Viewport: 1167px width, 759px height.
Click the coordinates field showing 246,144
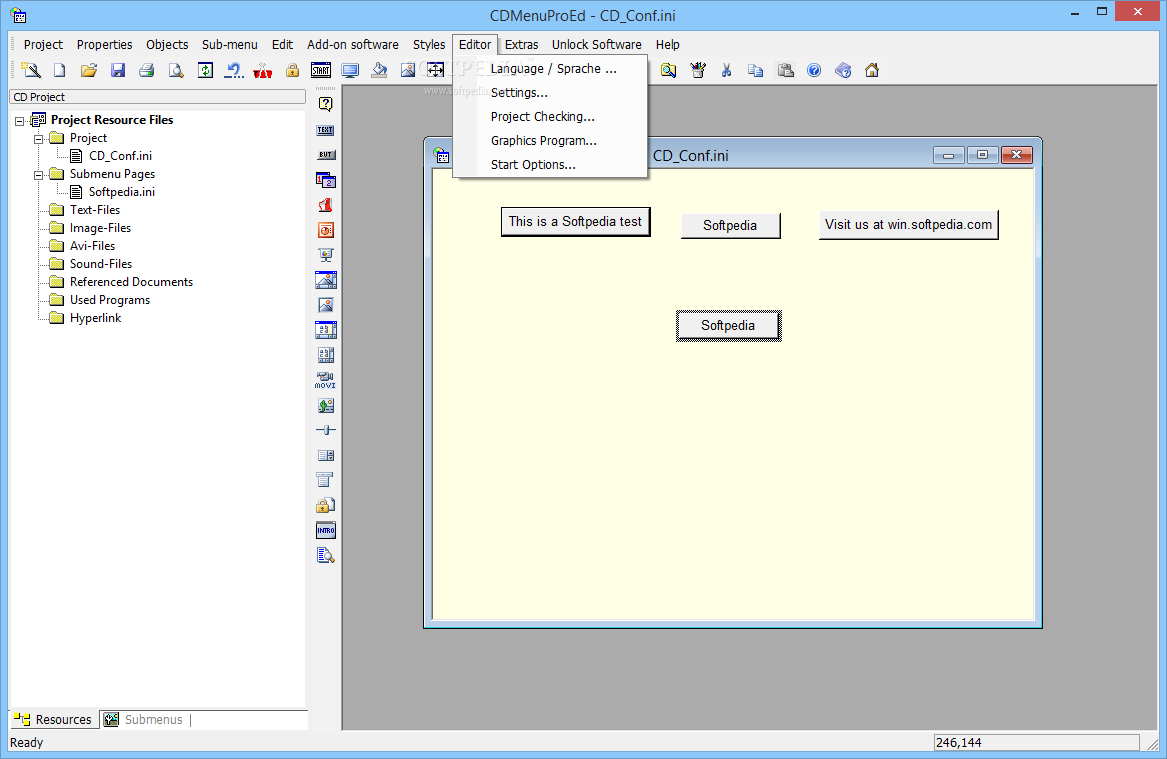1036,743
